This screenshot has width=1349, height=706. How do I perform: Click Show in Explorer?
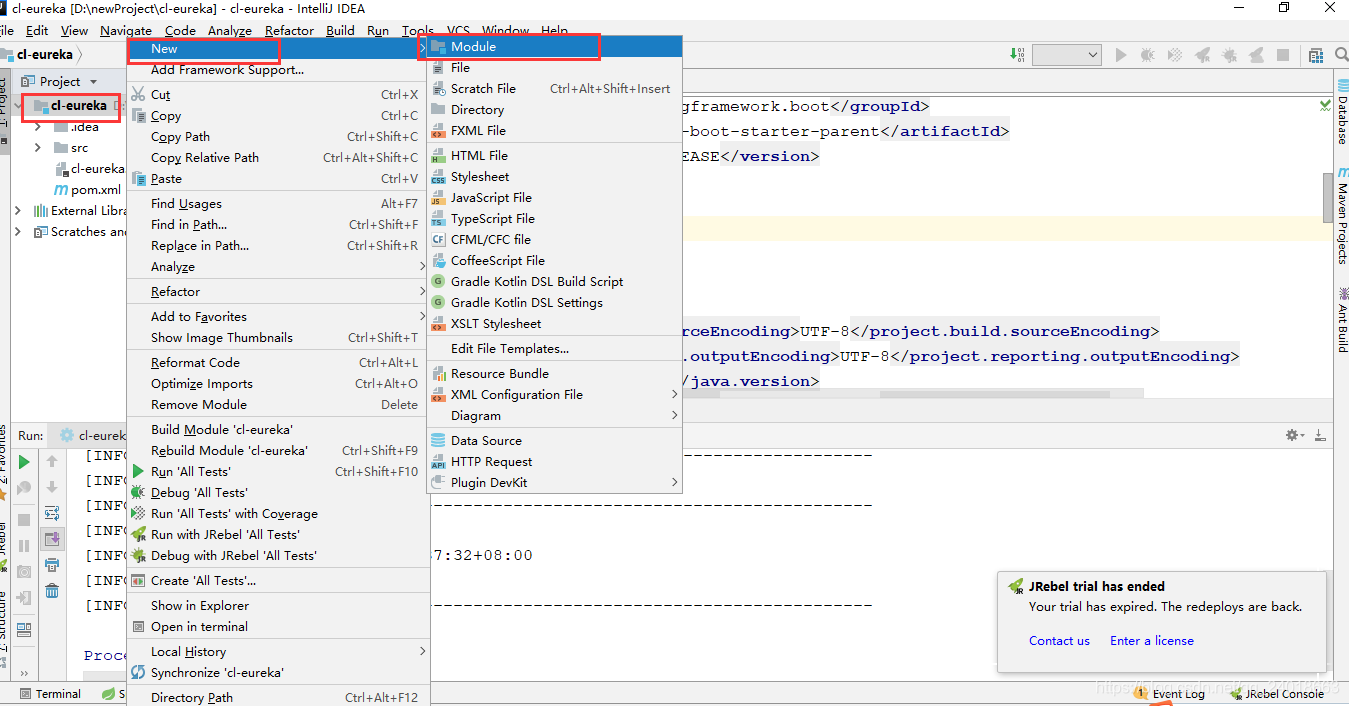278,605
